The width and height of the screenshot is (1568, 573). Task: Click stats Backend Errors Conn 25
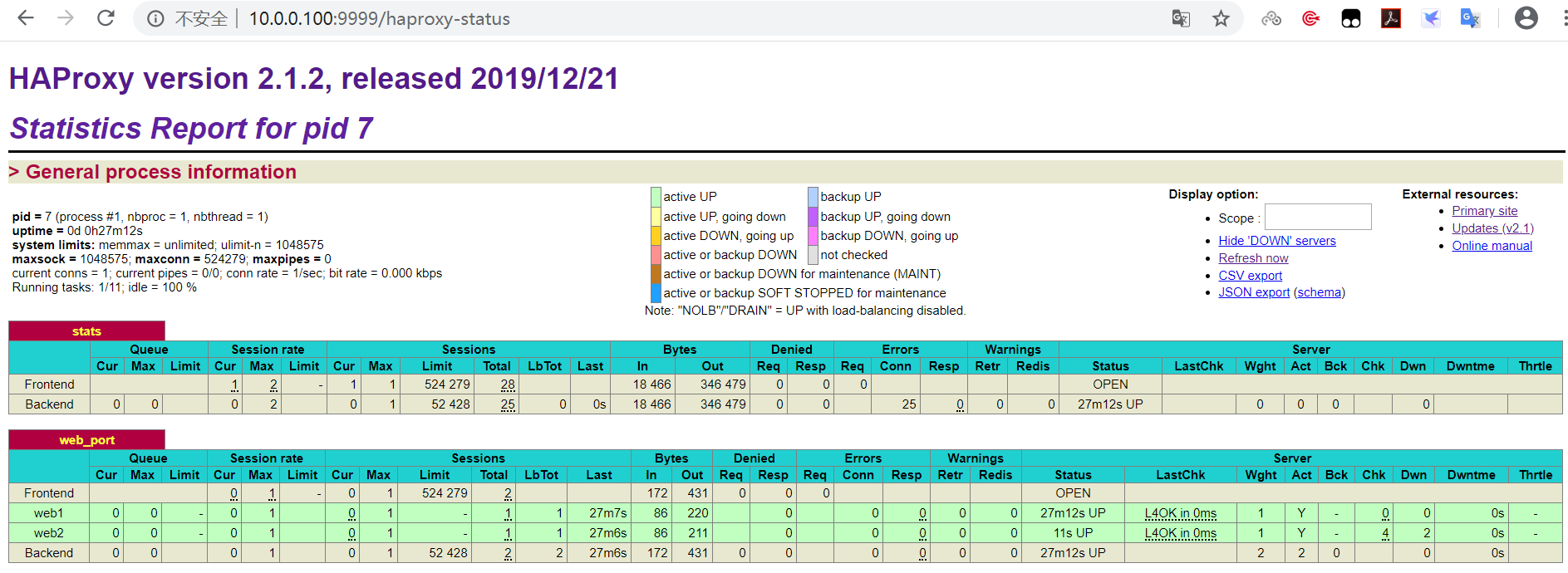909,404
